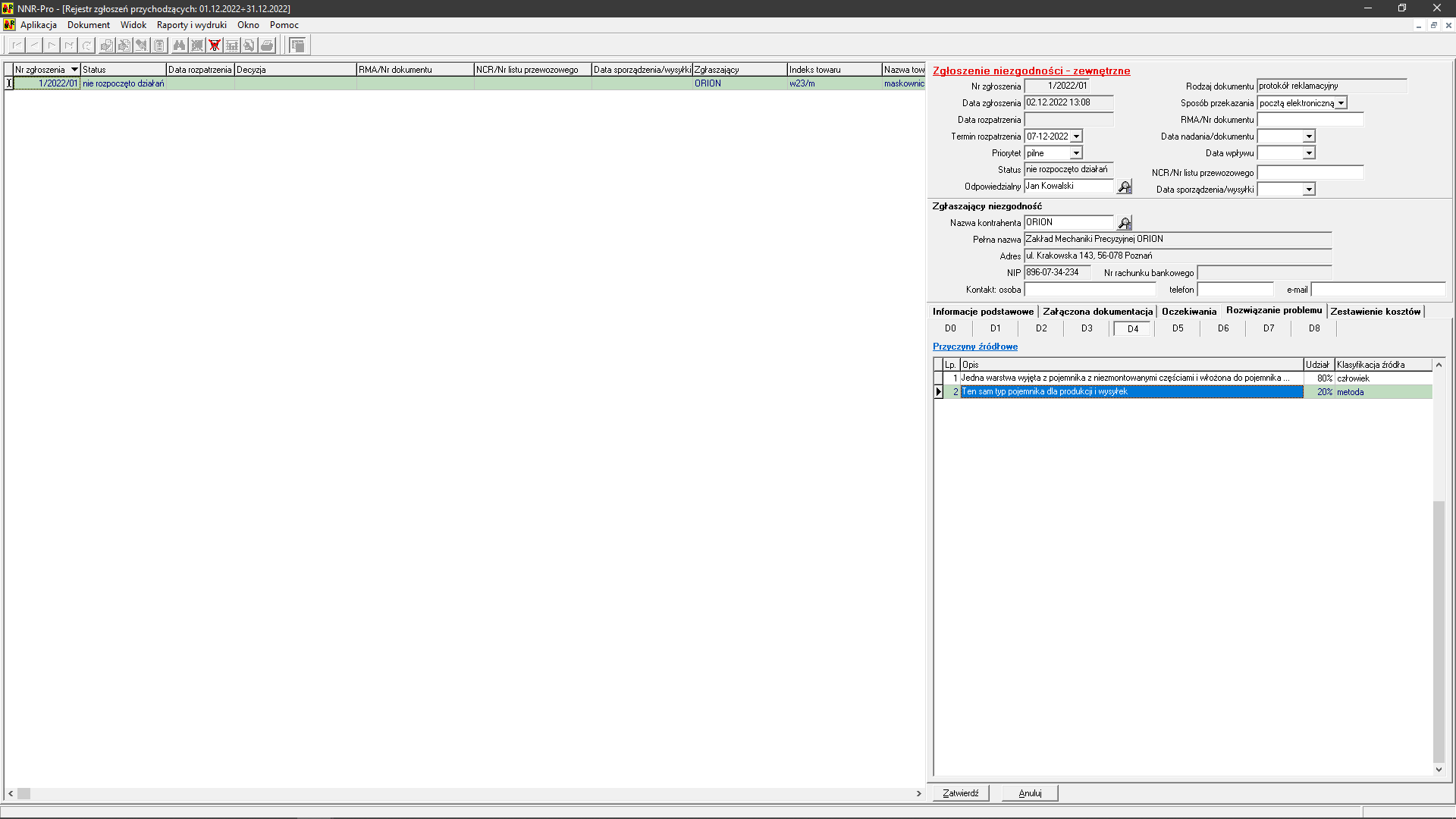Select the D5 sub-tab
The height and width of the screenshot is (819, 1456).
tap(1178, 328)
